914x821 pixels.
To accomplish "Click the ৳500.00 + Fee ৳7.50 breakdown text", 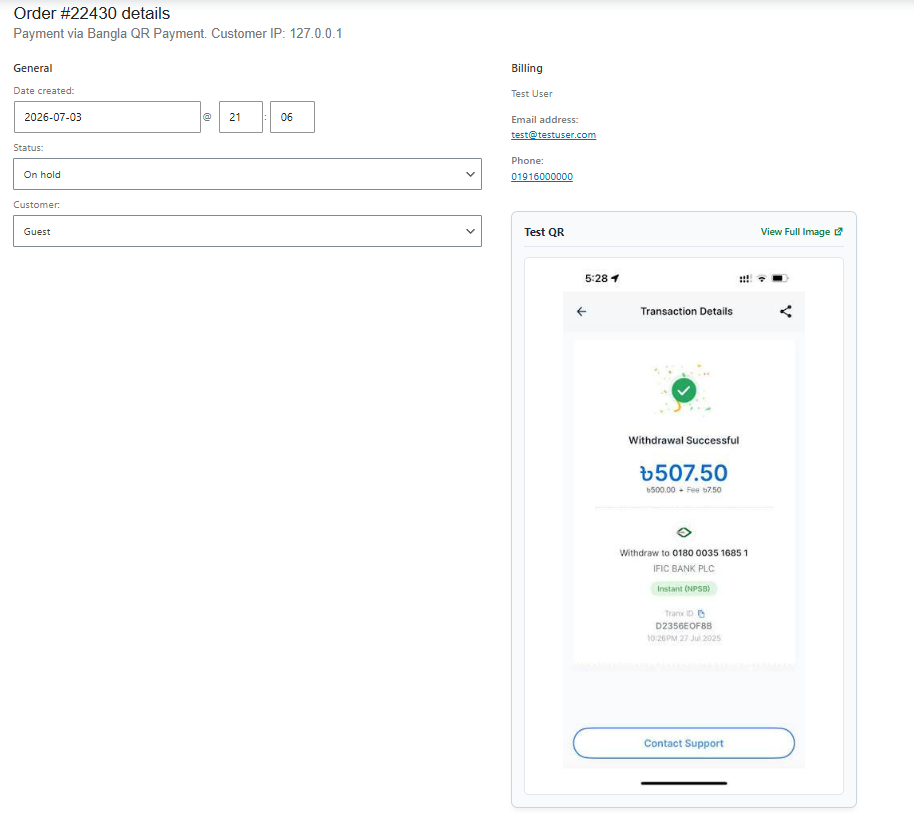I will (x=684, y=490).
